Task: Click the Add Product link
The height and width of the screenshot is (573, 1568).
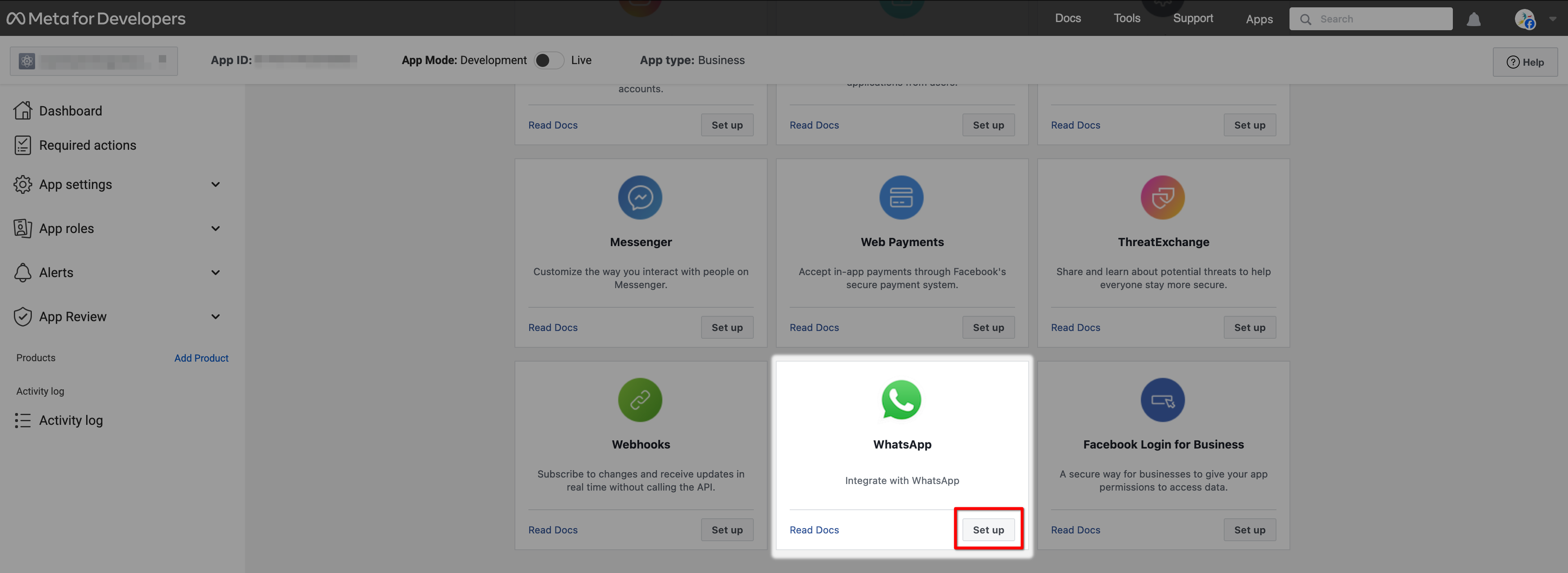Action: point(201,358)
